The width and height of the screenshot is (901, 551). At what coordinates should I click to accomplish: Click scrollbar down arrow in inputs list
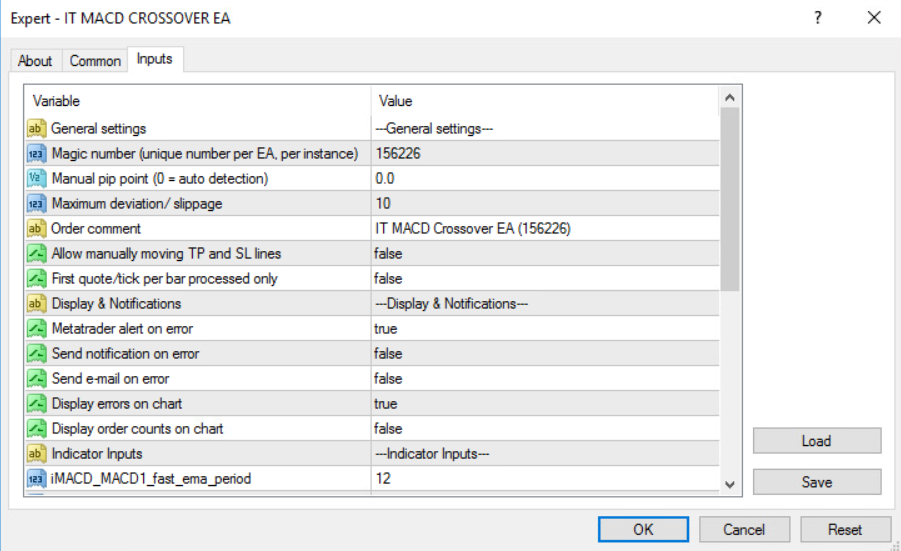(x=729, y=484)
